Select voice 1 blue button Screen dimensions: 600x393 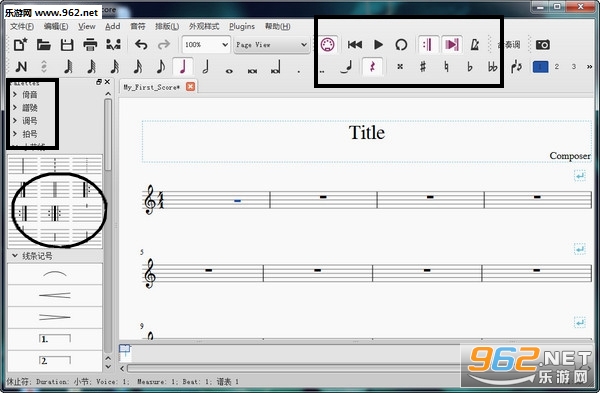click(x=540, y=67)
